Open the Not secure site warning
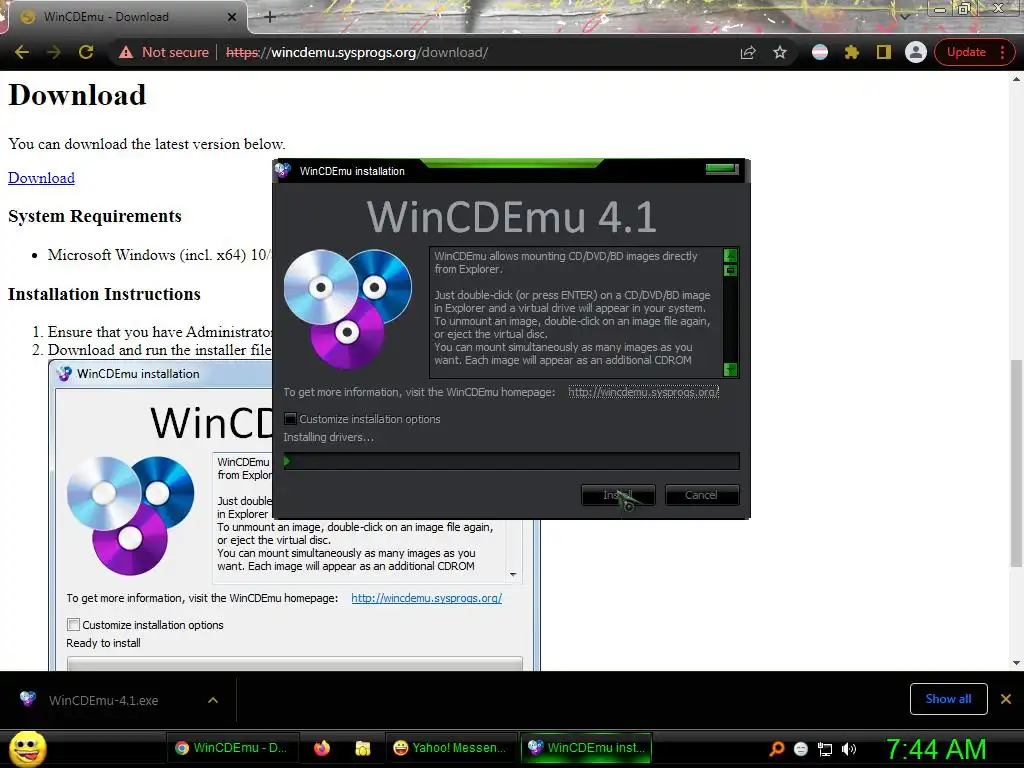The image size is (1024, 768). tap(164, 52)
